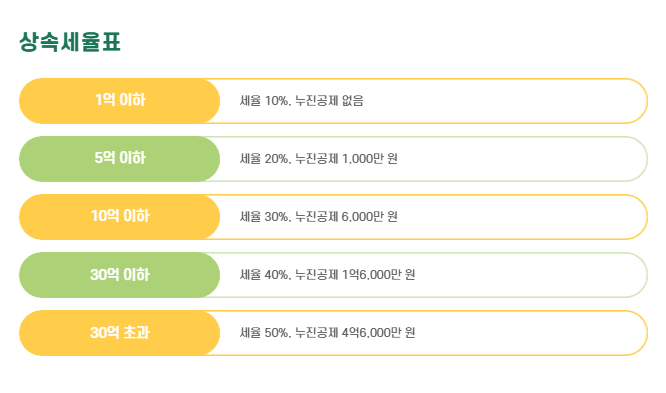This screenshot has width=666, height=393.
Task: Select the yellow 1억 이하 label
Action: tap(120, 101)
